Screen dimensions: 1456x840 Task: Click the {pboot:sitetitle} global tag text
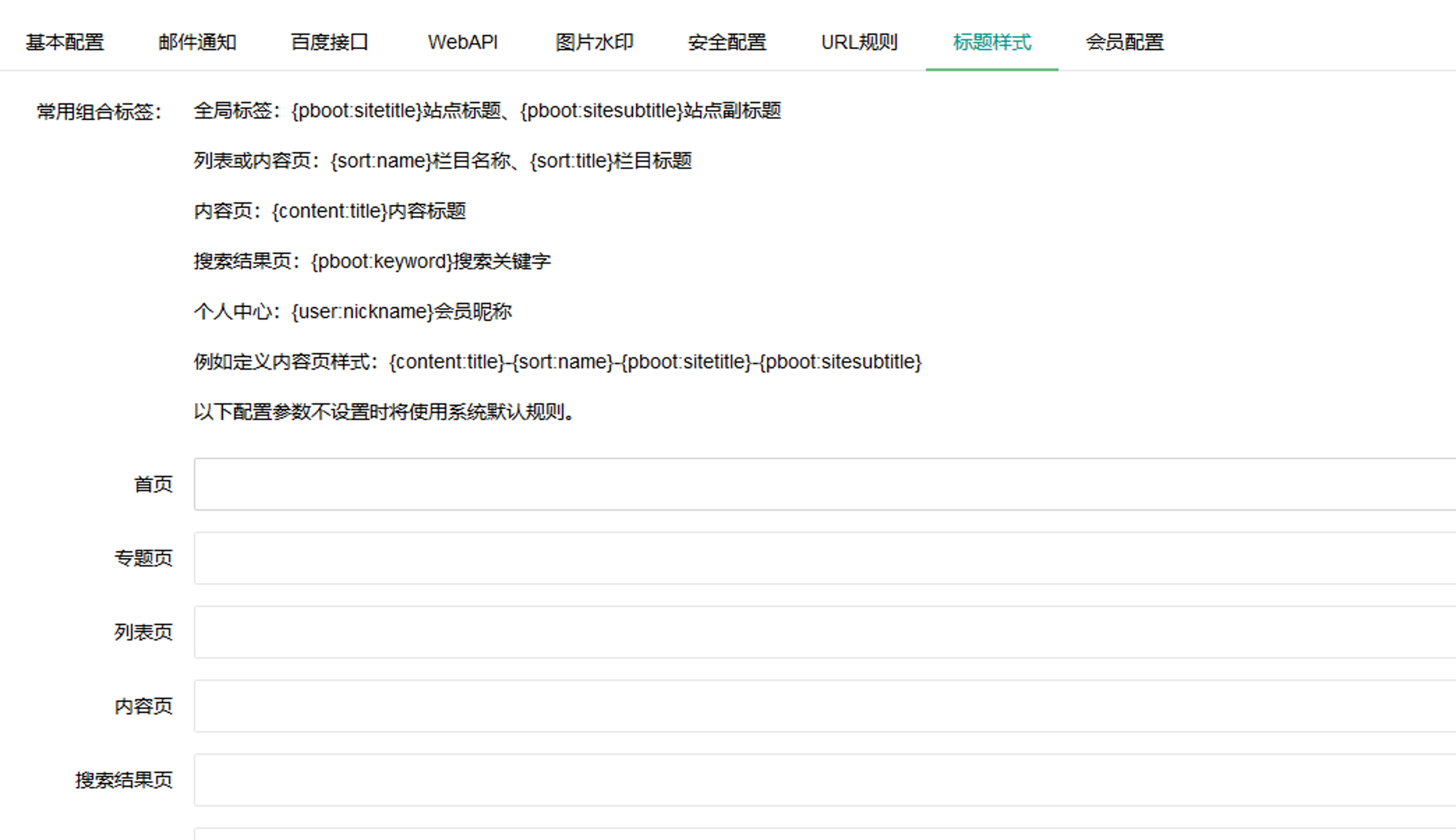(x=357, y=111)
